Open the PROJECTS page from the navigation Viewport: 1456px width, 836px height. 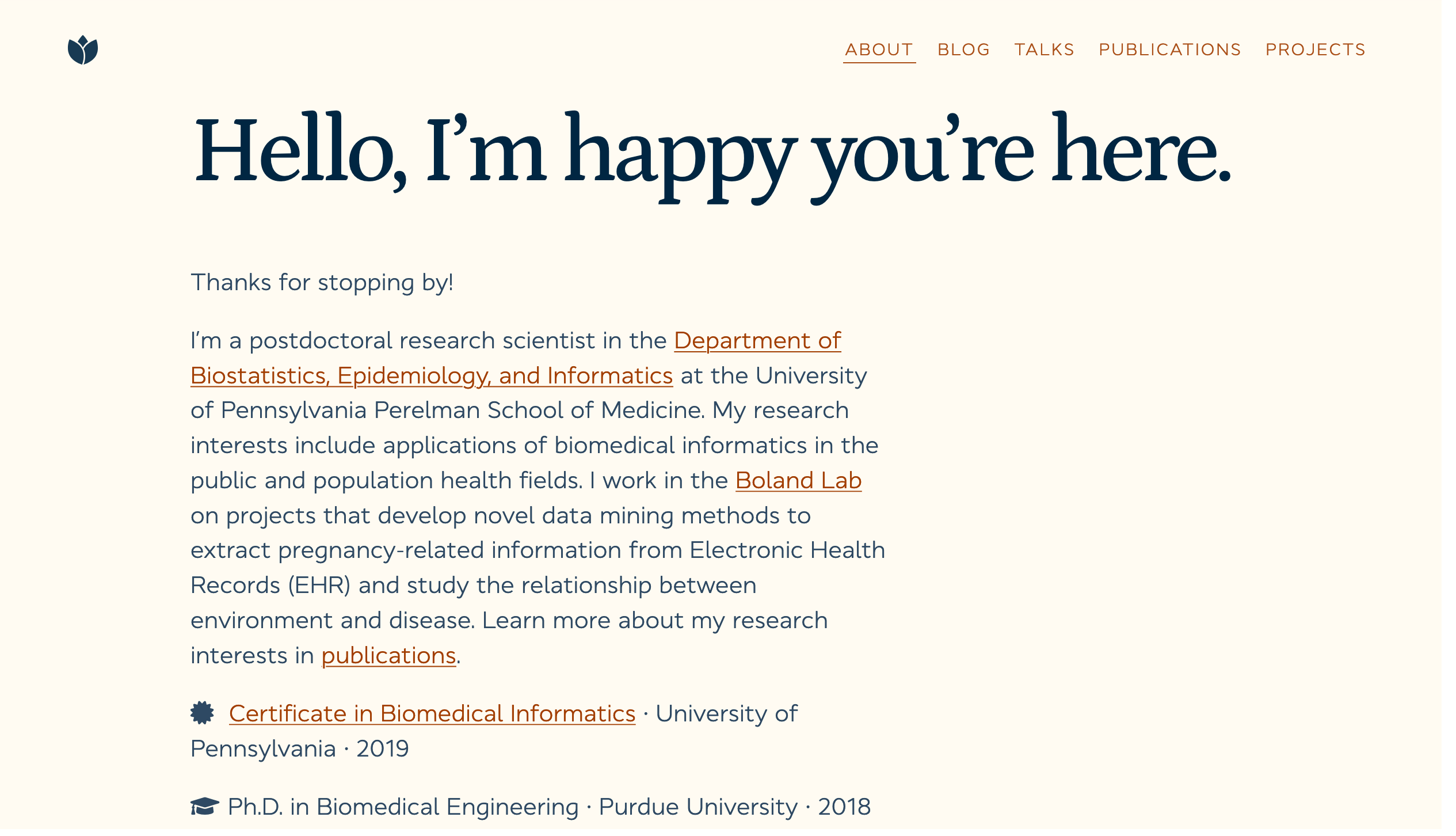[1316, 50]
